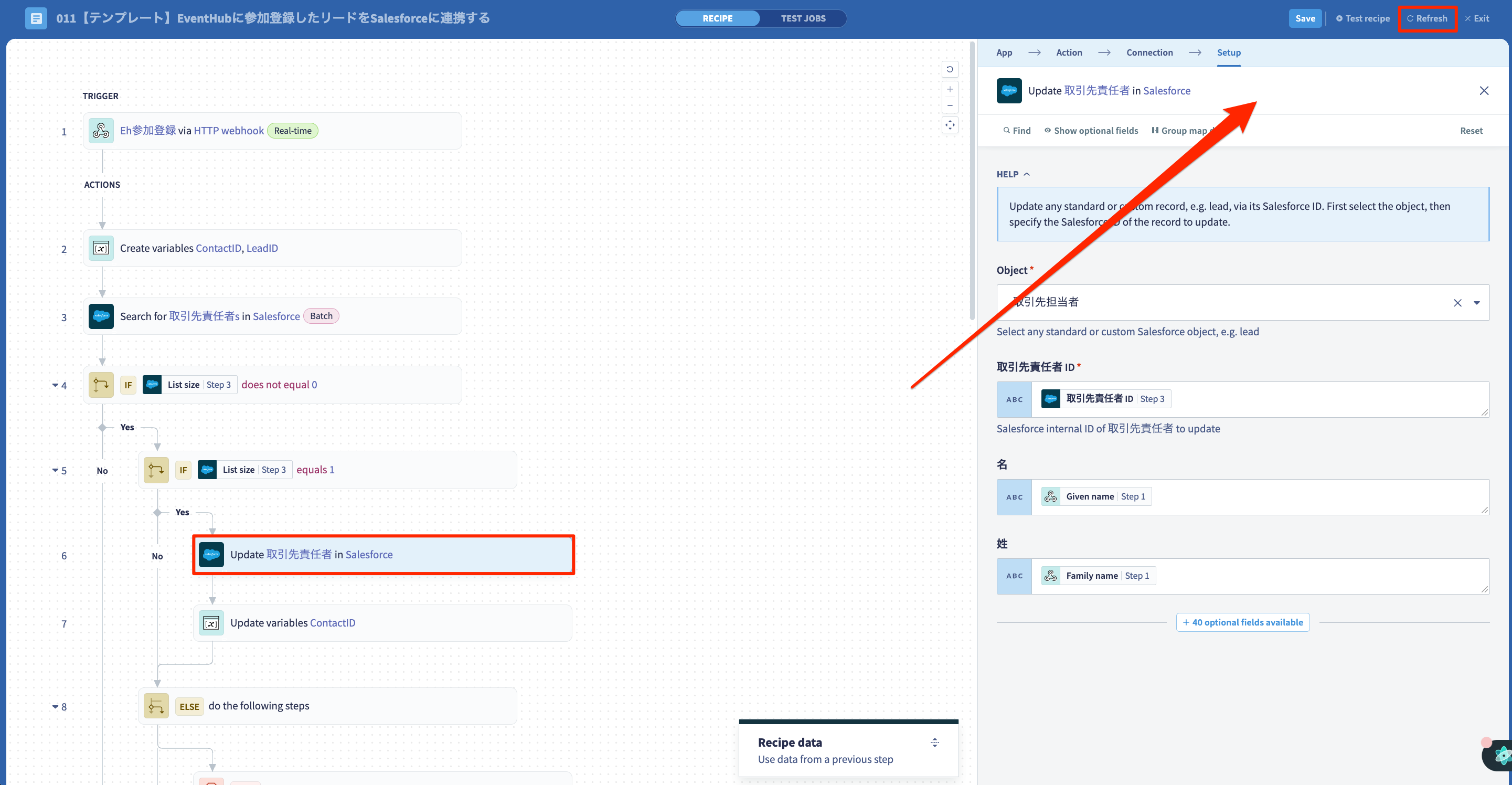The width and height of the screenshot is (1512, 785).
Task: Select the RECIPE tab
Action: pyautogui.click(x=717, y=18)
